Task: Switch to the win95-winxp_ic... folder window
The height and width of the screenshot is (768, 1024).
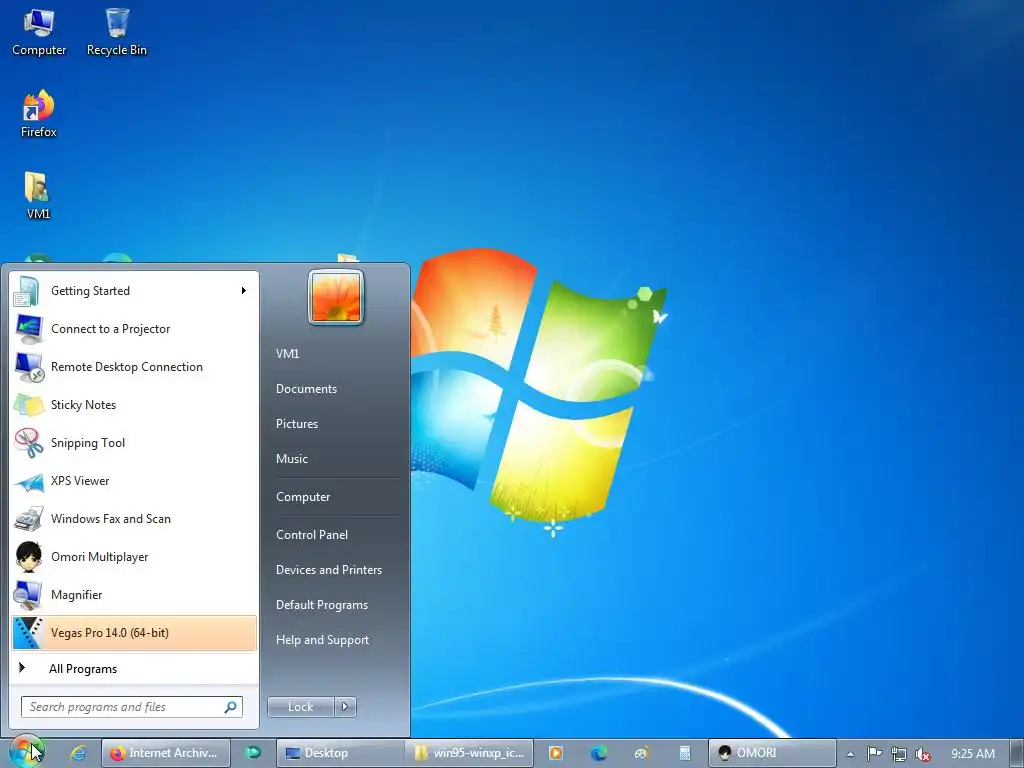Action: 469,753
